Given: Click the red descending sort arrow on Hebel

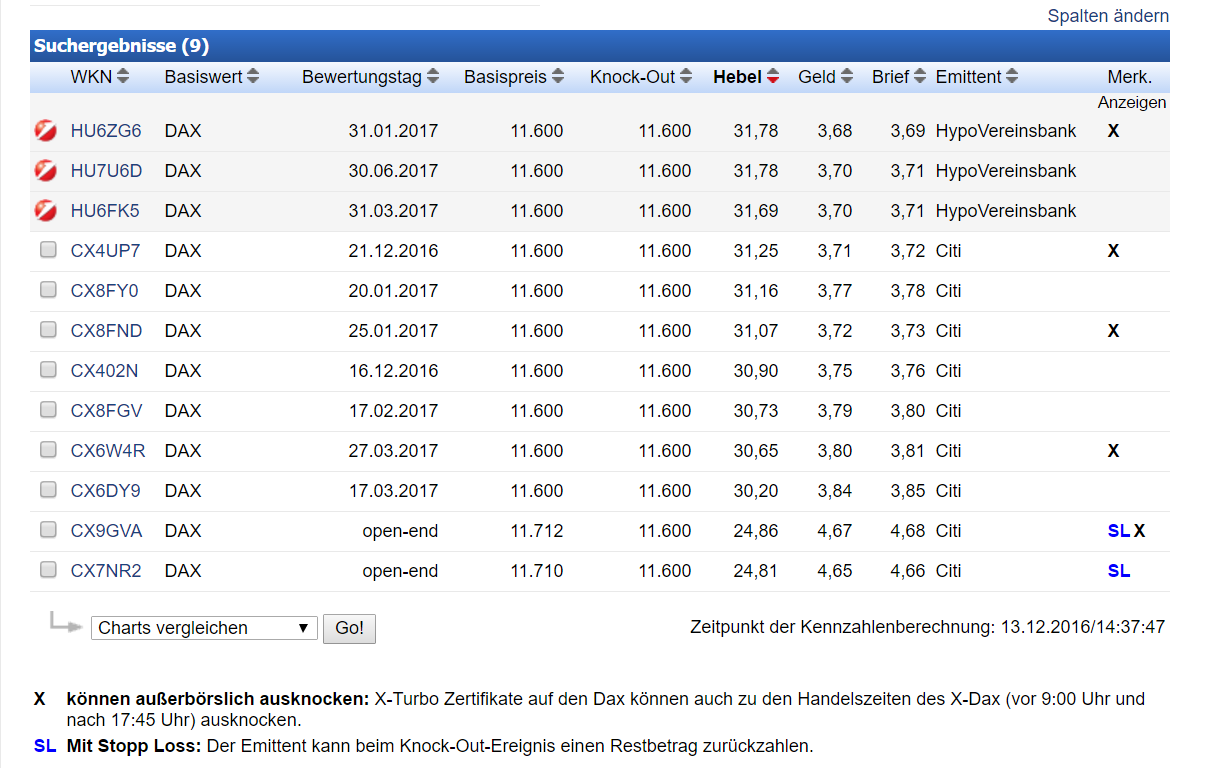Looking at the screenshot, I should [771, 76].
